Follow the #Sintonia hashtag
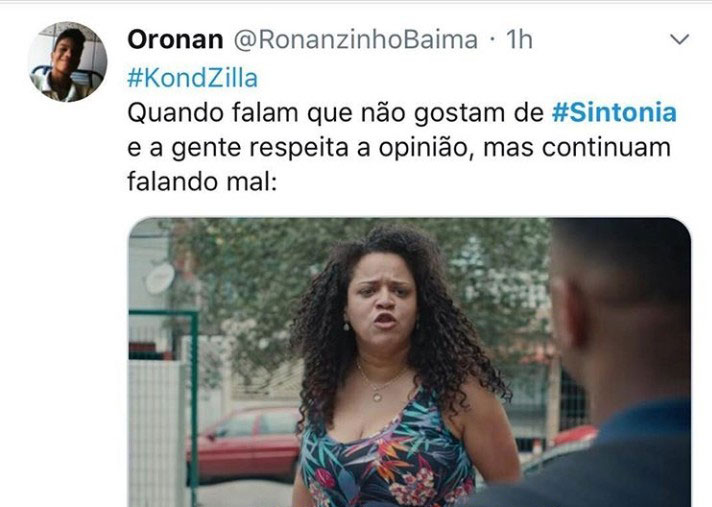Screen dimensions: 712x507 point(614,113)
